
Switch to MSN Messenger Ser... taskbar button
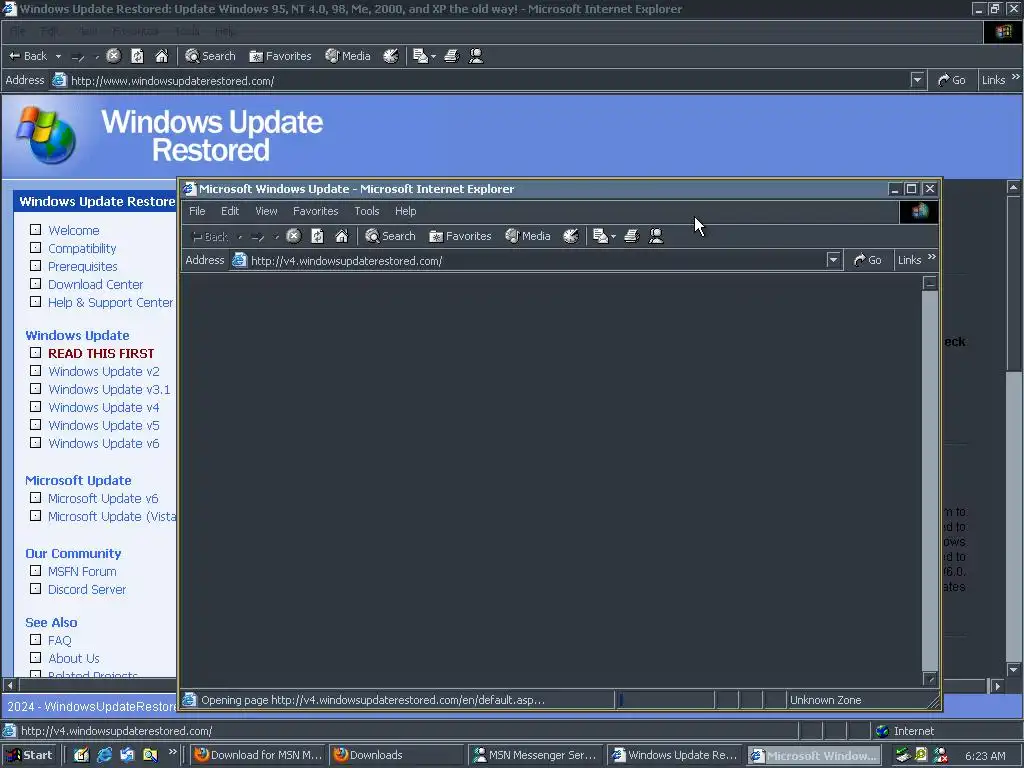click(x=536, y=756)
